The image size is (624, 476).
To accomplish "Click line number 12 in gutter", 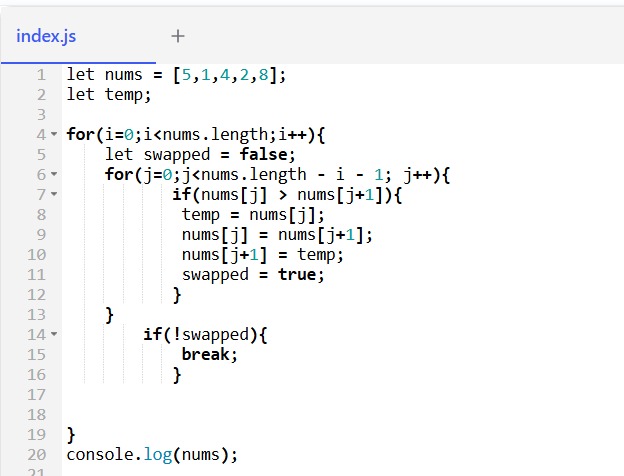I will coord(37,295).
